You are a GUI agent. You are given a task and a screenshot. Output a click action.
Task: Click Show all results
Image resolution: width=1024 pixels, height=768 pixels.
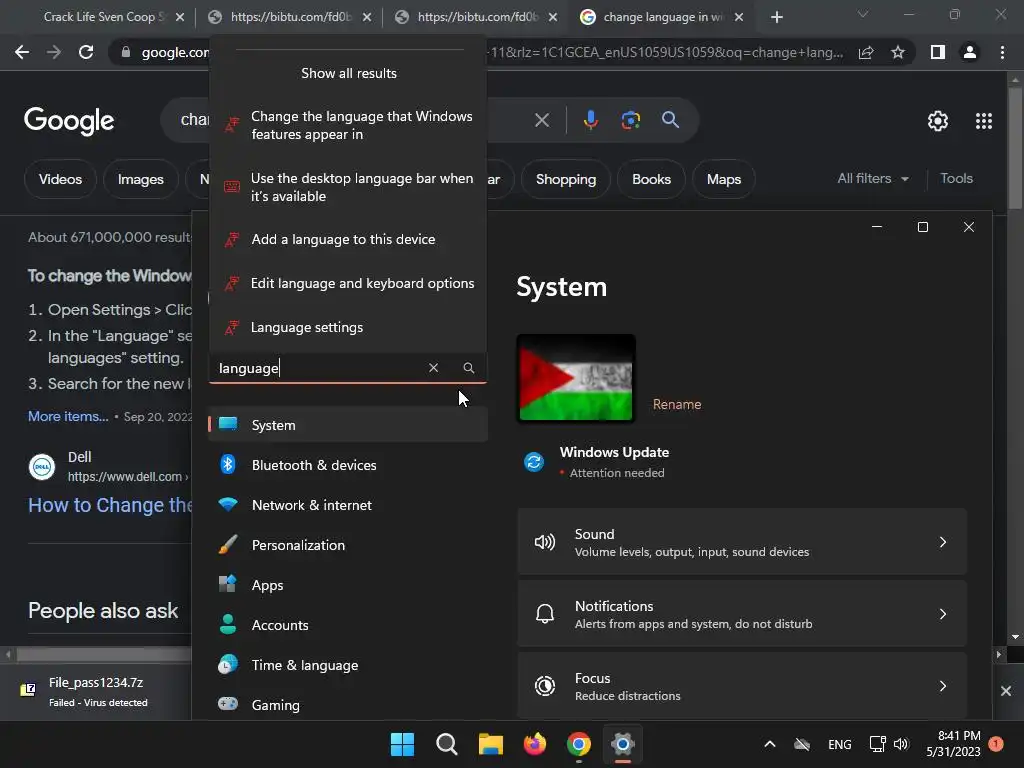[349, 73]
